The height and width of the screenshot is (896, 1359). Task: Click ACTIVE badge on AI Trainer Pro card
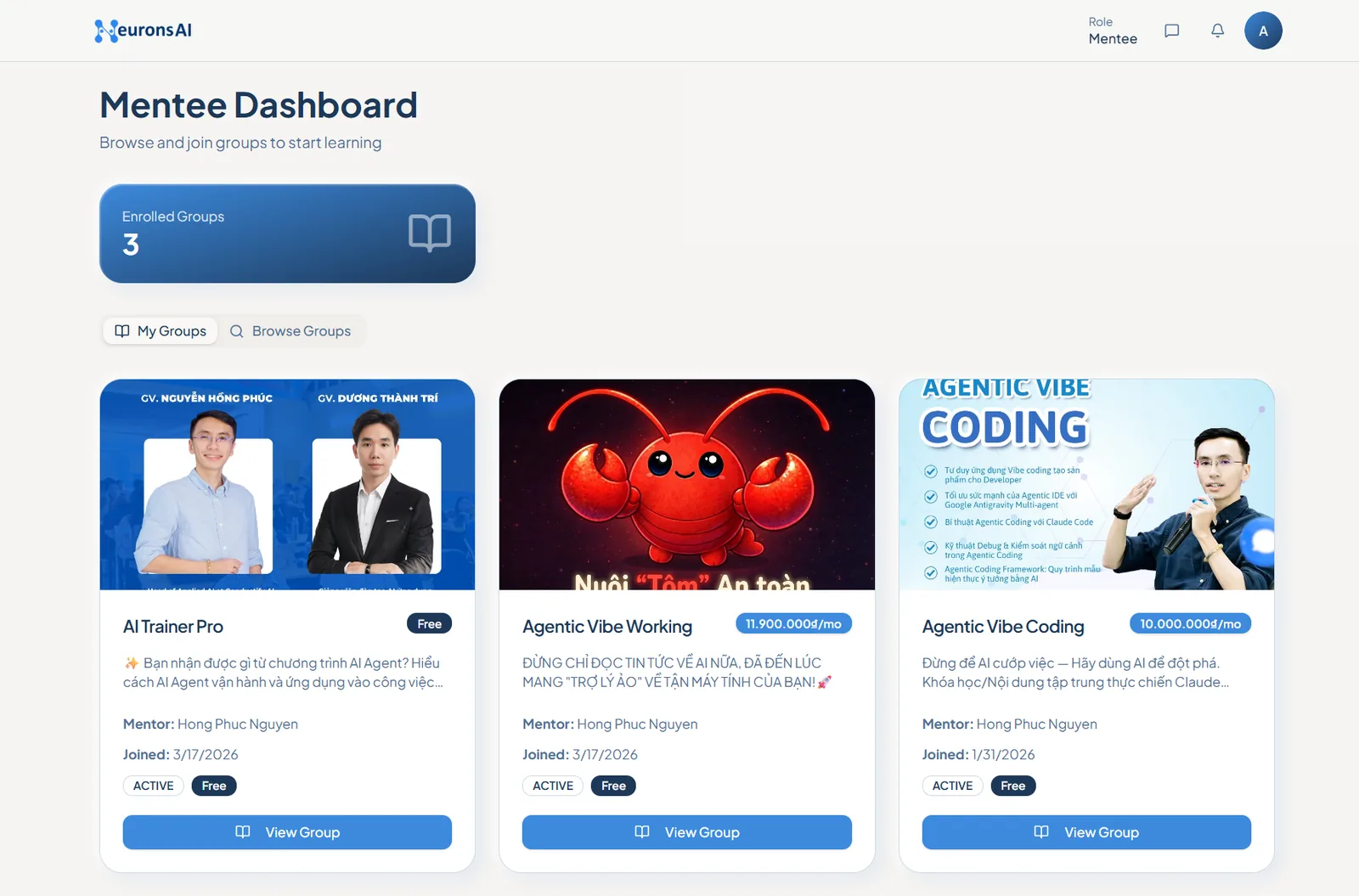[x=154, y=786]
